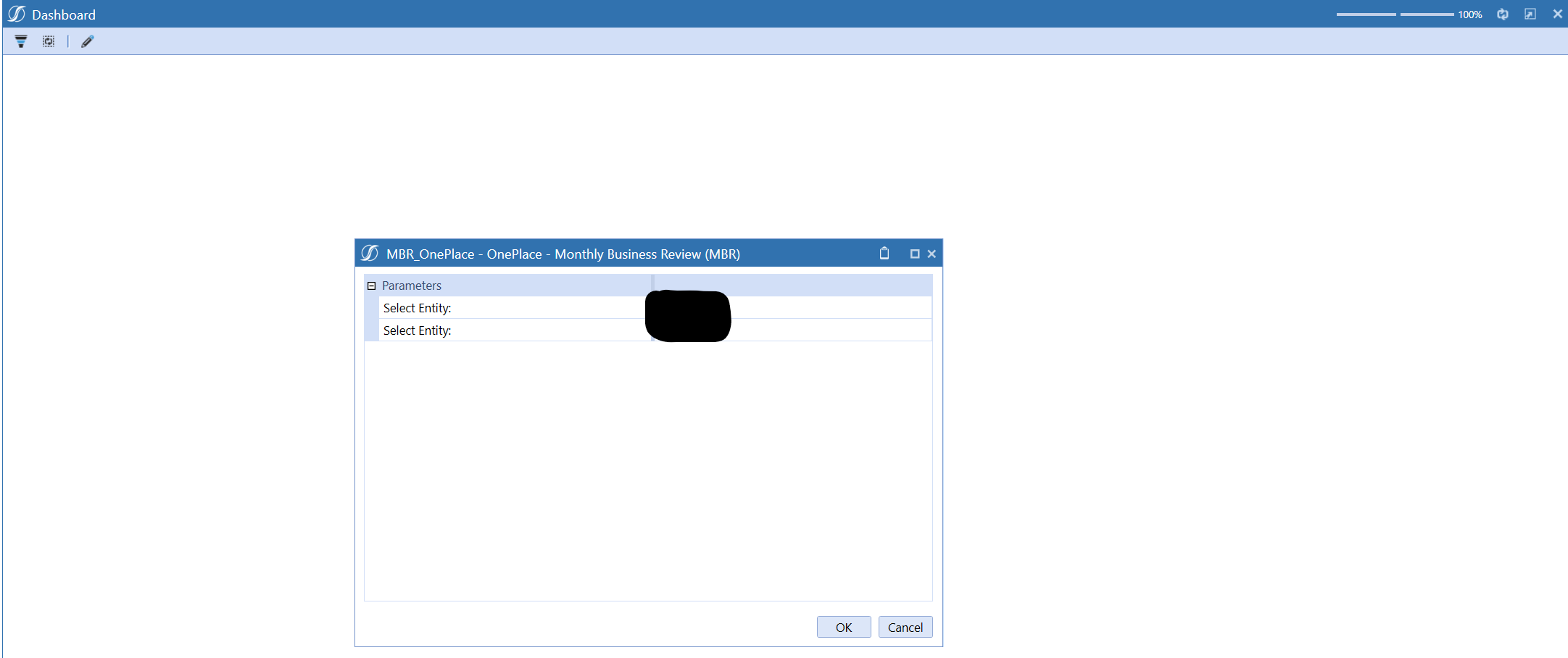
Task: Click the Parameters section header
Action: (x=412, y=285)
